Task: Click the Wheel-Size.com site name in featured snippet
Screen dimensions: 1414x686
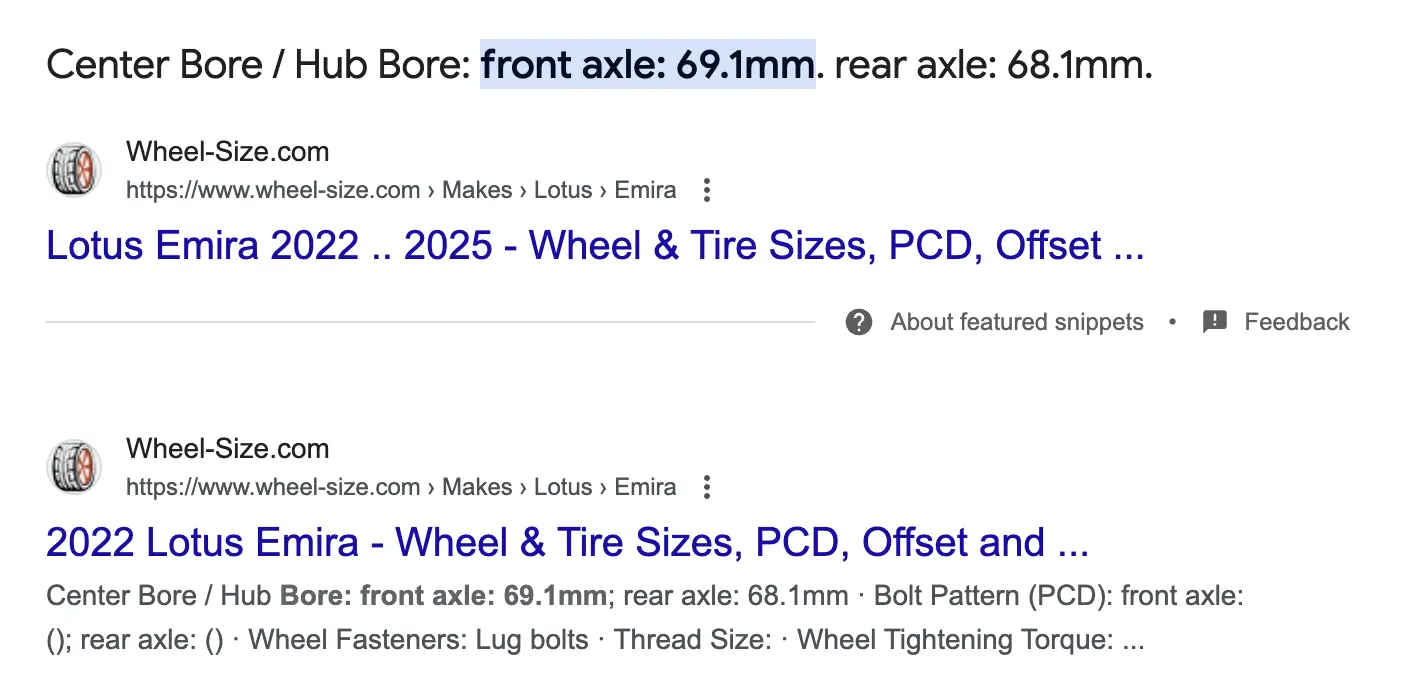Action: [227, 152]
